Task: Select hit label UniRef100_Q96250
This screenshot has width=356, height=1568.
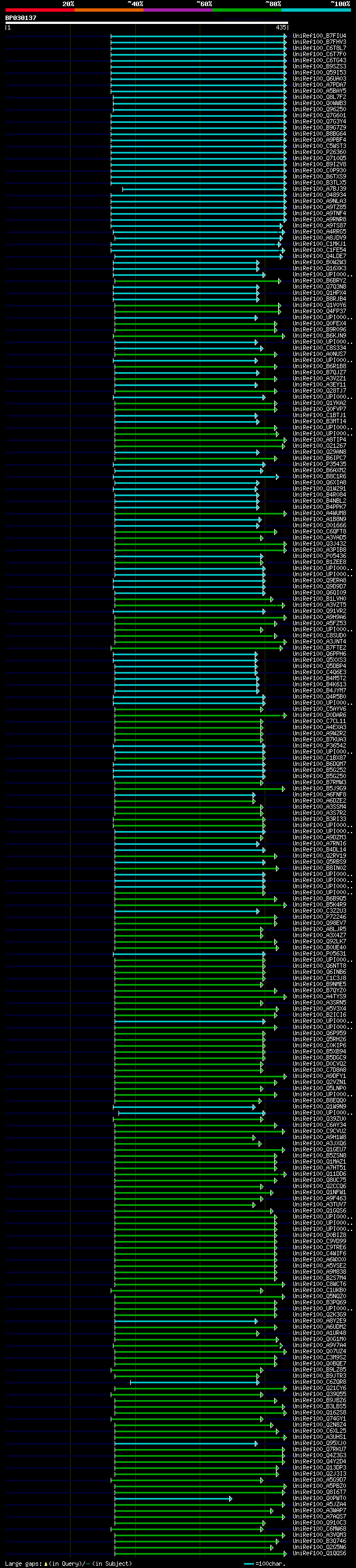Action: pos(319,110)
